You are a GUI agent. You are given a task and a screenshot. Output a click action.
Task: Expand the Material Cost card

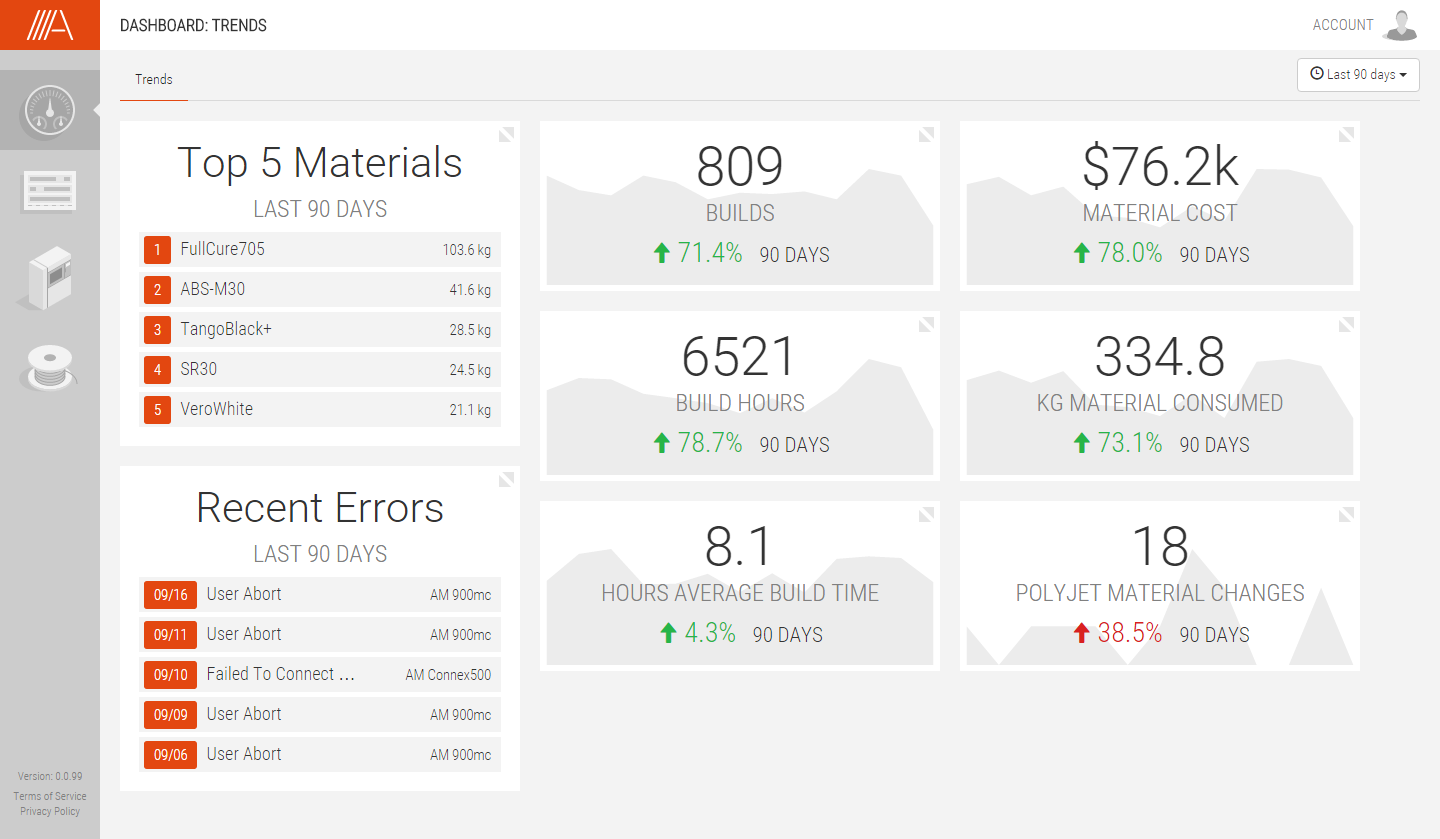pos(1346,134)
